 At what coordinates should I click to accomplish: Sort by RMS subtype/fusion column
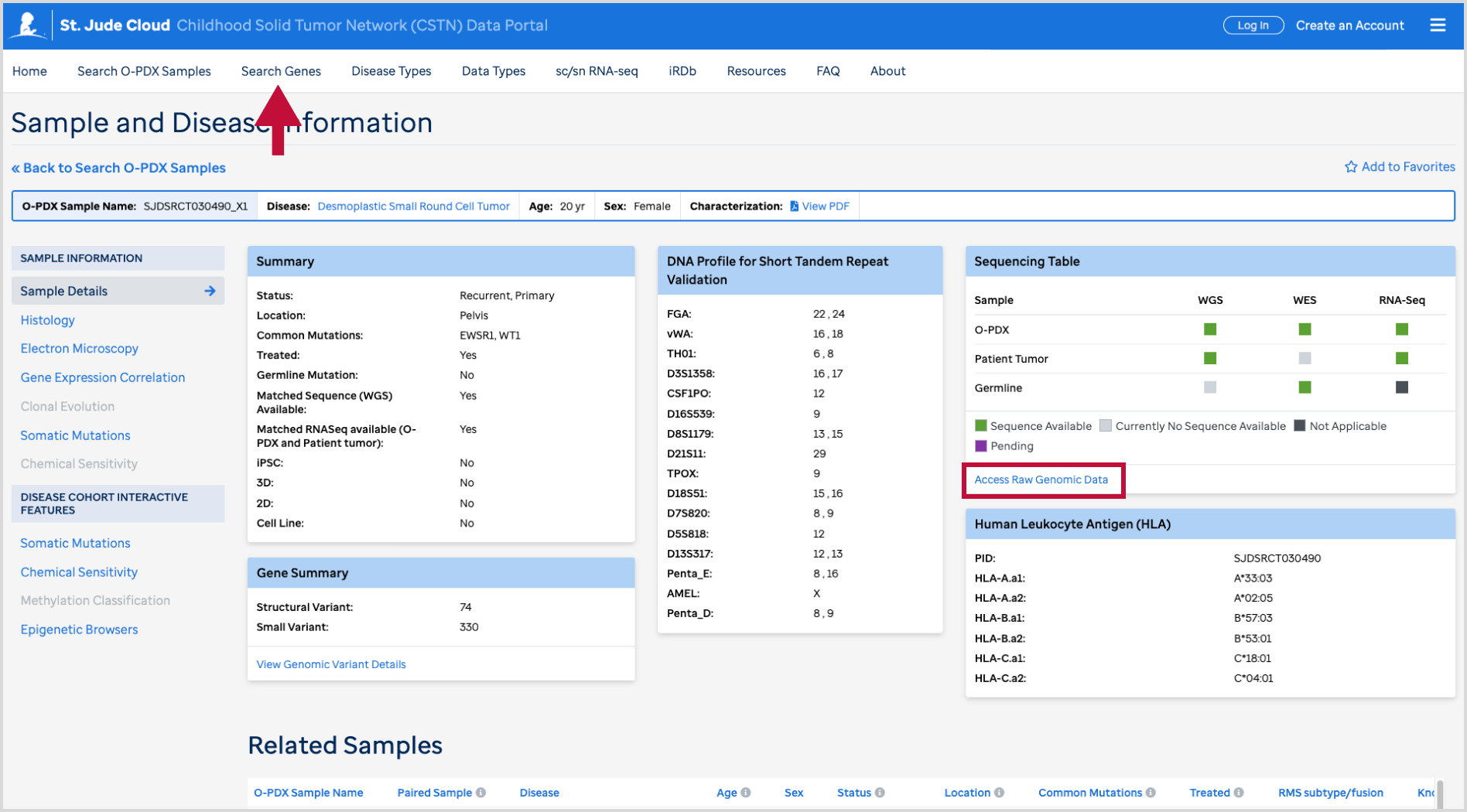pyautogui.click(x=1330, y=793)
